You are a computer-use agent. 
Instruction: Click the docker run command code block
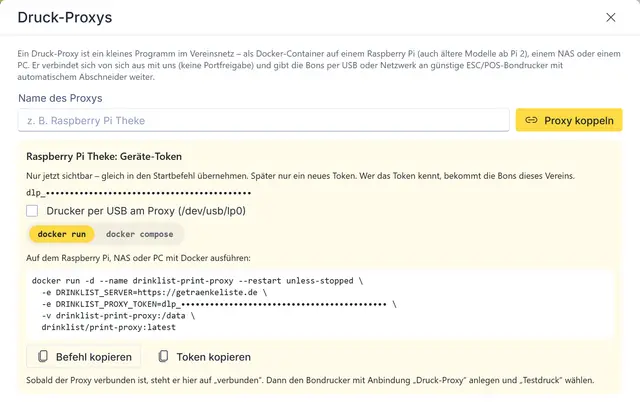point(320,304)
